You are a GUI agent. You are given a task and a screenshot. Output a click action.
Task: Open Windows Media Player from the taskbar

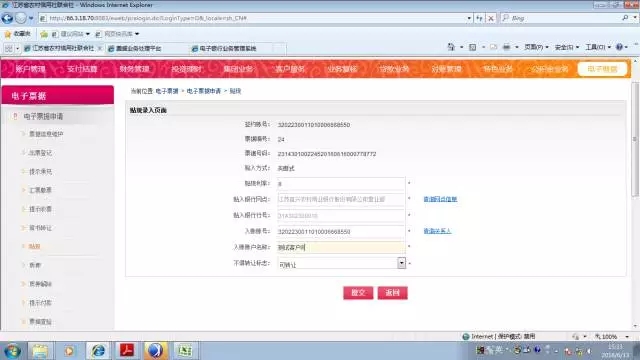(69, 351)
